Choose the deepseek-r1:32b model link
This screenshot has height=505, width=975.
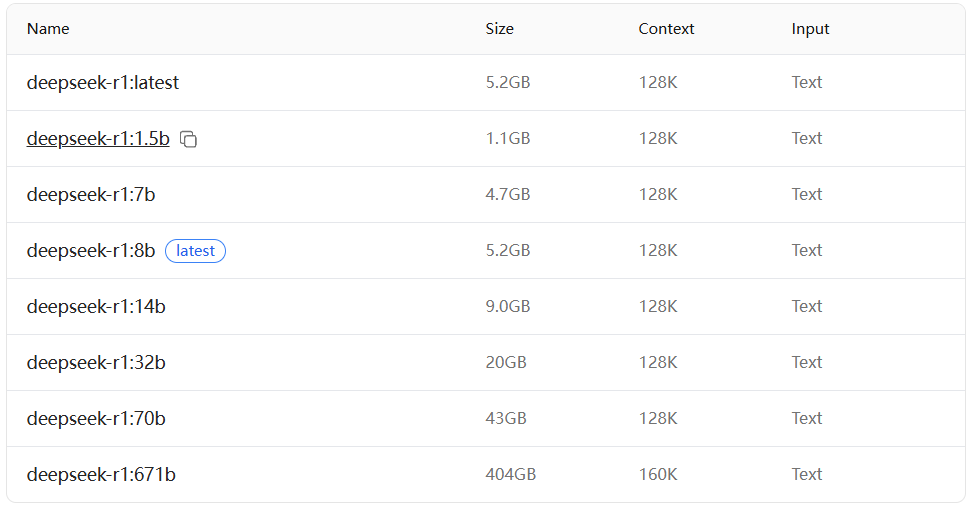96,363
